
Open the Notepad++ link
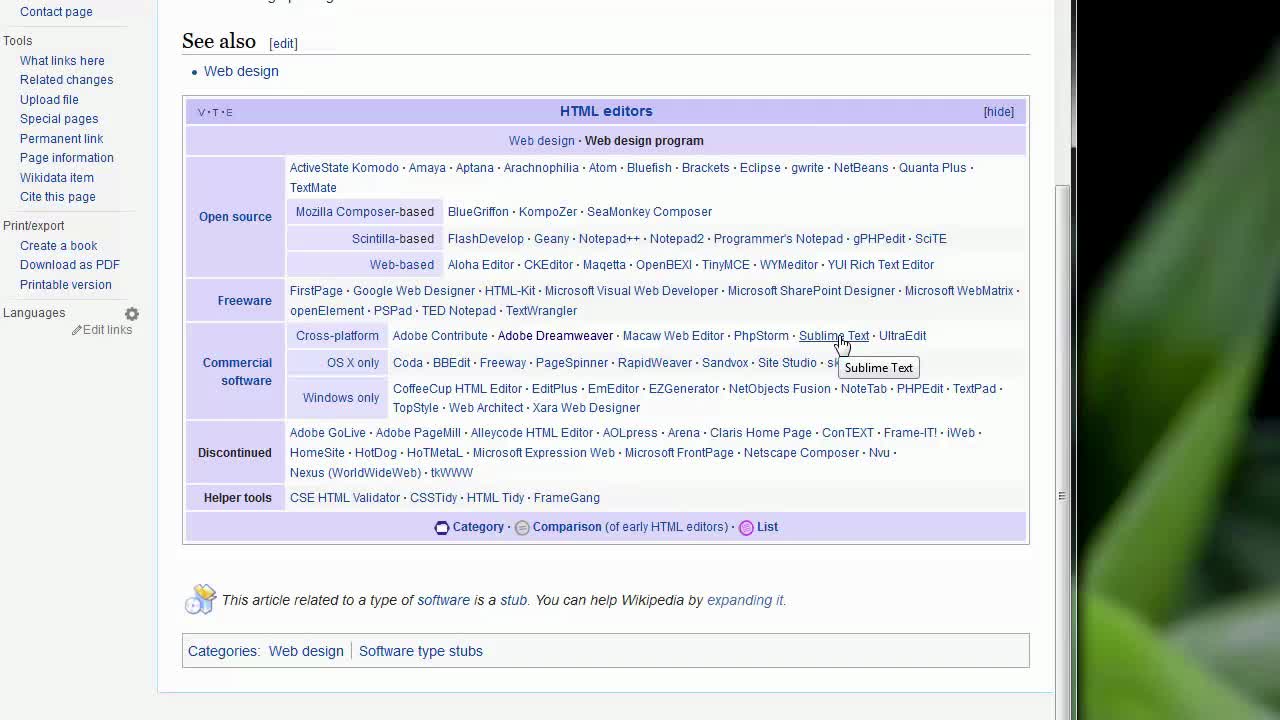(x=609, y=239)
